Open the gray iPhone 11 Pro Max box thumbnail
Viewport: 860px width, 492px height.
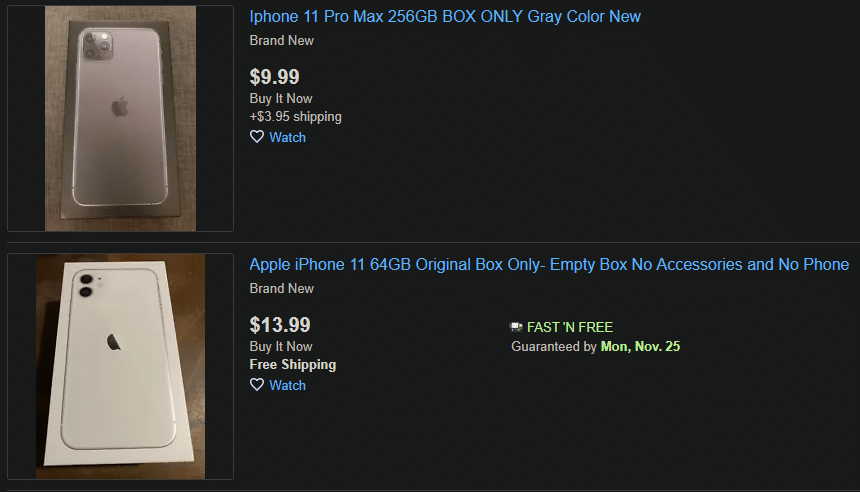[x=120, y=118]
